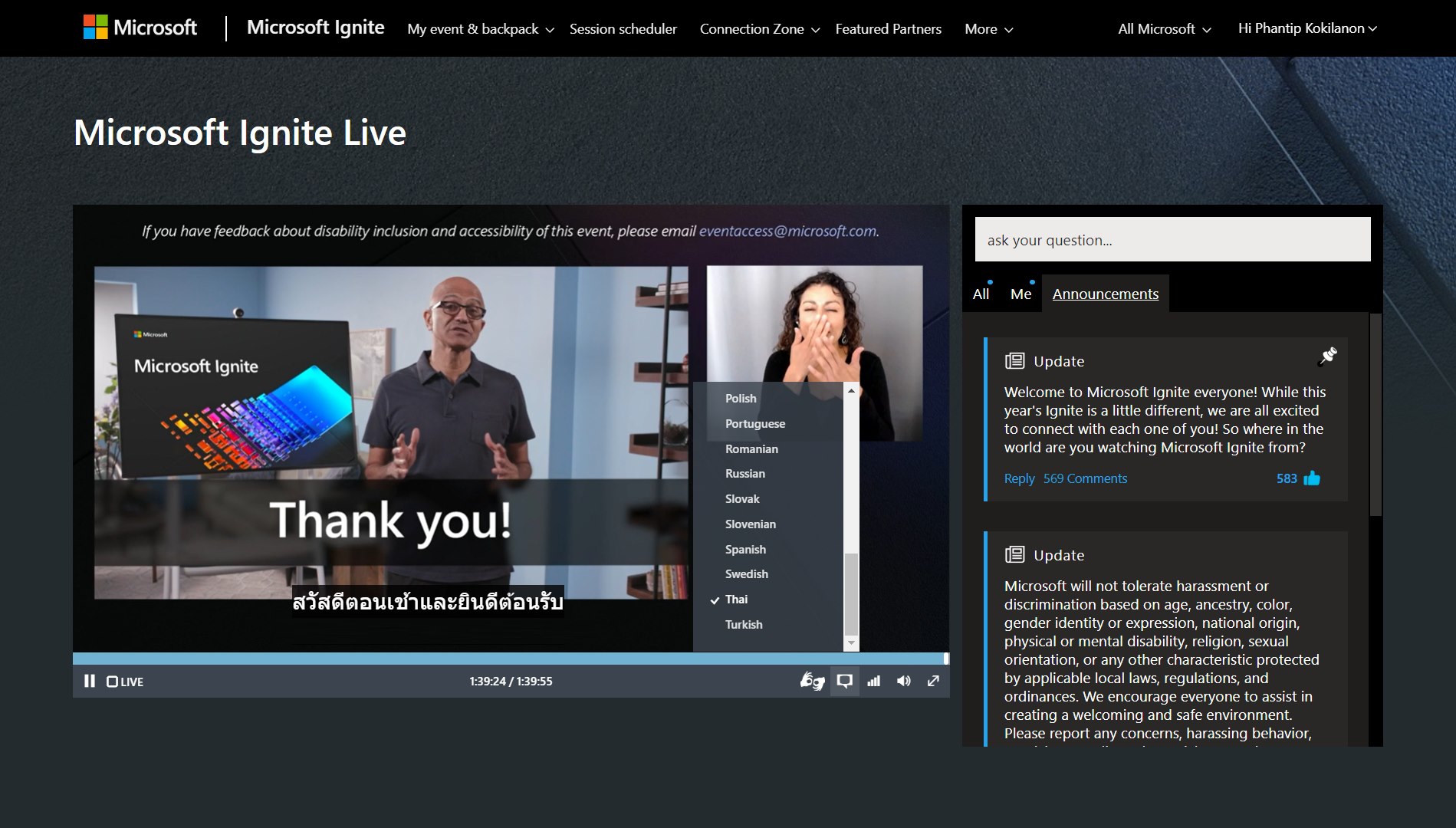Mute the video volume speaker icon
Viewport: 1456px width, 828px height.
click(x=904, y=681)
